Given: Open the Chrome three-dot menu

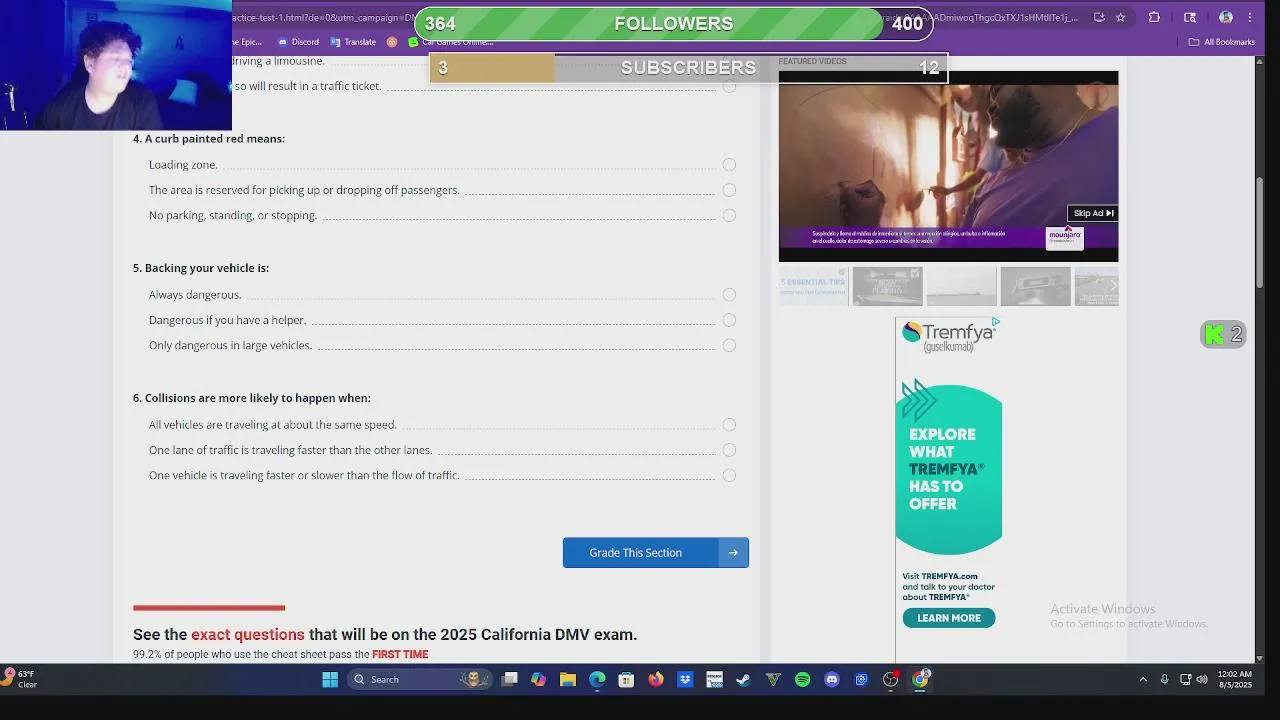Looking at the screenshot, I should coord(1249,17).
